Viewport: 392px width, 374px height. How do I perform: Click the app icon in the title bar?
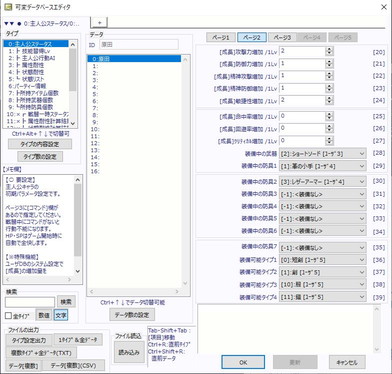click(8, 7)
